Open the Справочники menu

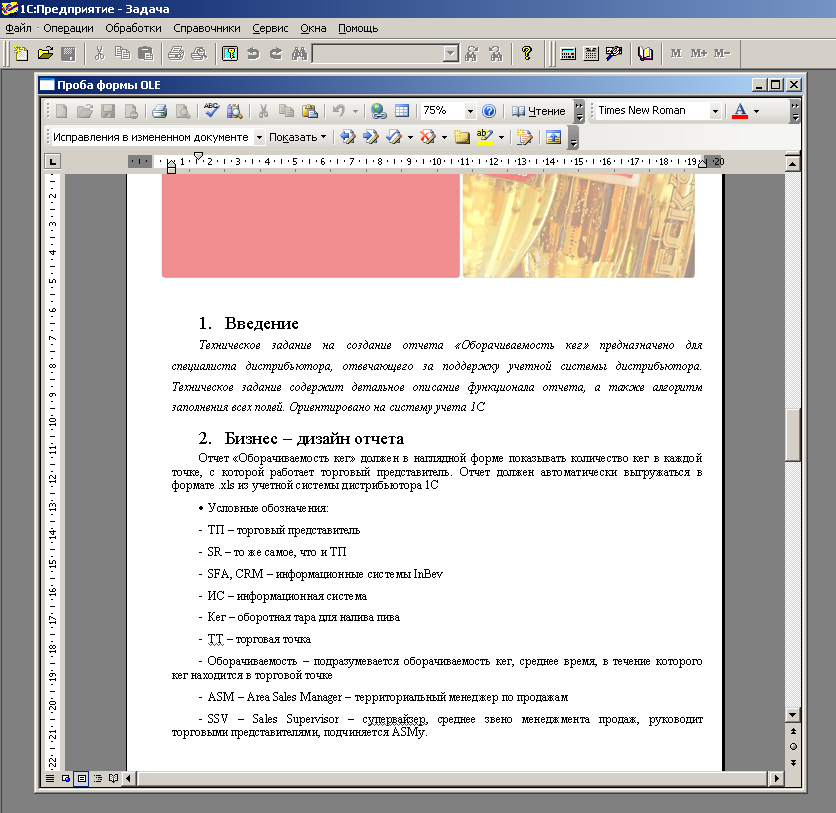(x=207, y=28)
